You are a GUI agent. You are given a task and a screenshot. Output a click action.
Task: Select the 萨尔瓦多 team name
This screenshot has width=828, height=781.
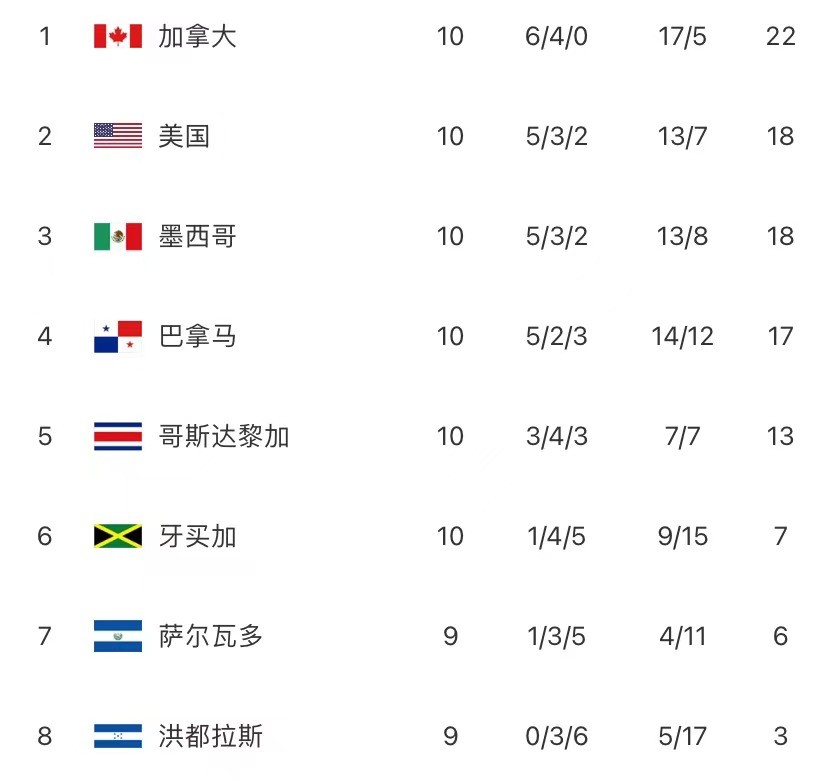click(210, 636)
